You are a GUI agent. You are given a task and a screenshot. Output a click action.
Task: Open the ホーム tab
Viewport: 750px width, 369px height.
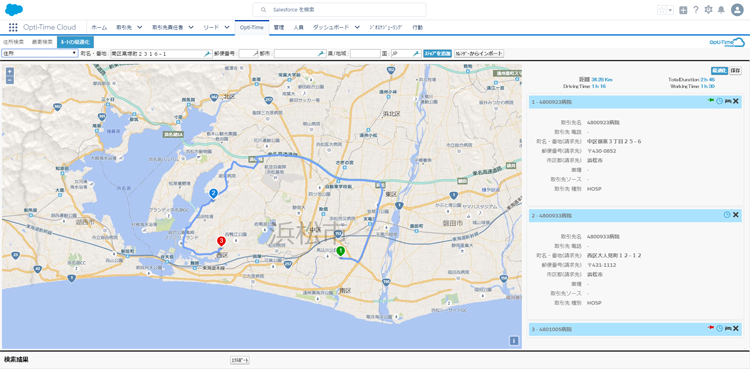click(99, 27)
